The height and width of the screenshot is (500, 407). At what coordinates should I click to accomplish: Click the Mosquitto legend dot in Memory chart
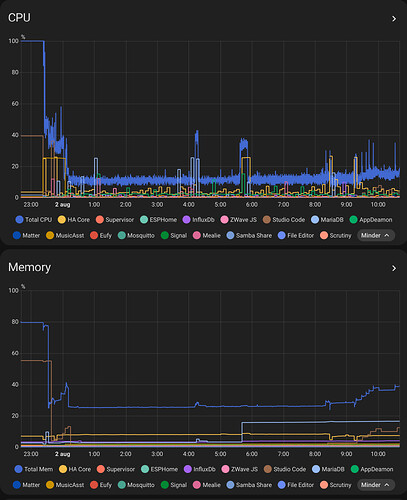pyautogui.click(x=122, y=485)
